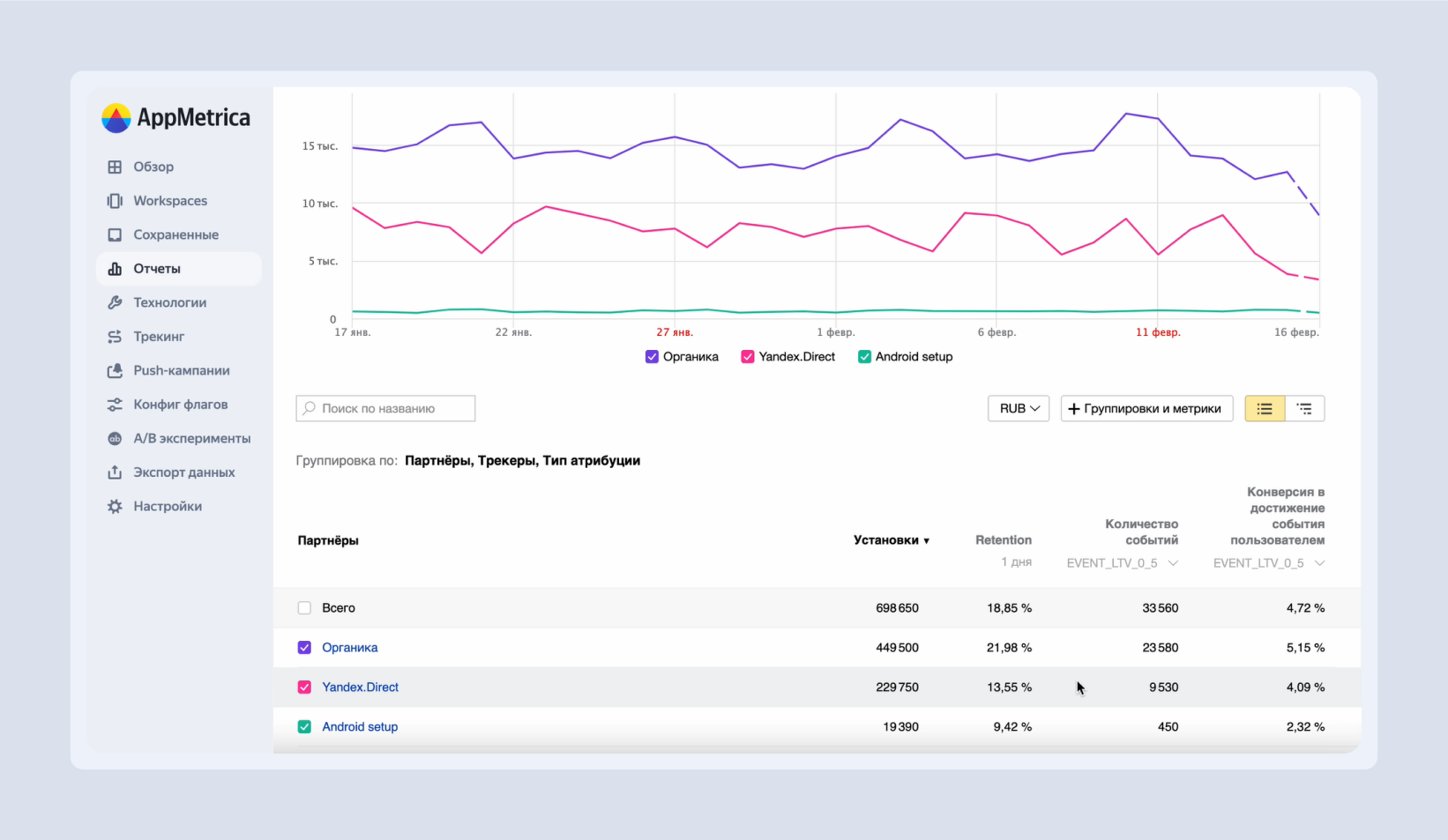Sort by the Установки column header
Screen dimensions: 1448x840
click(x=891, y=540)
